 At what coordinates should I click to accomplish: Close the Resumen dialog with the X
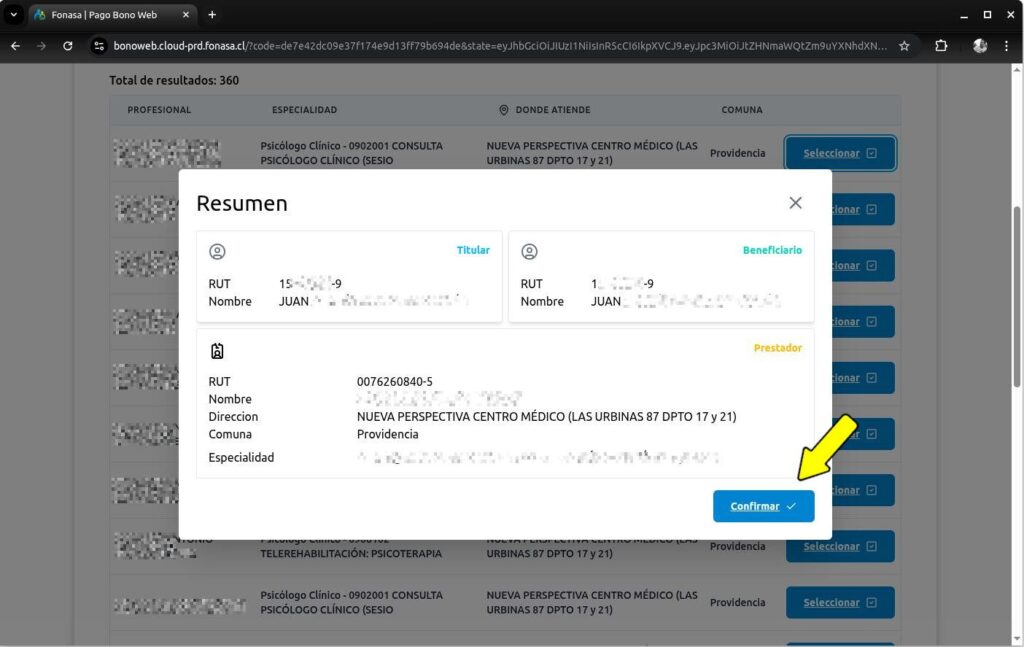pyautogui.click(x=795, y=203)
